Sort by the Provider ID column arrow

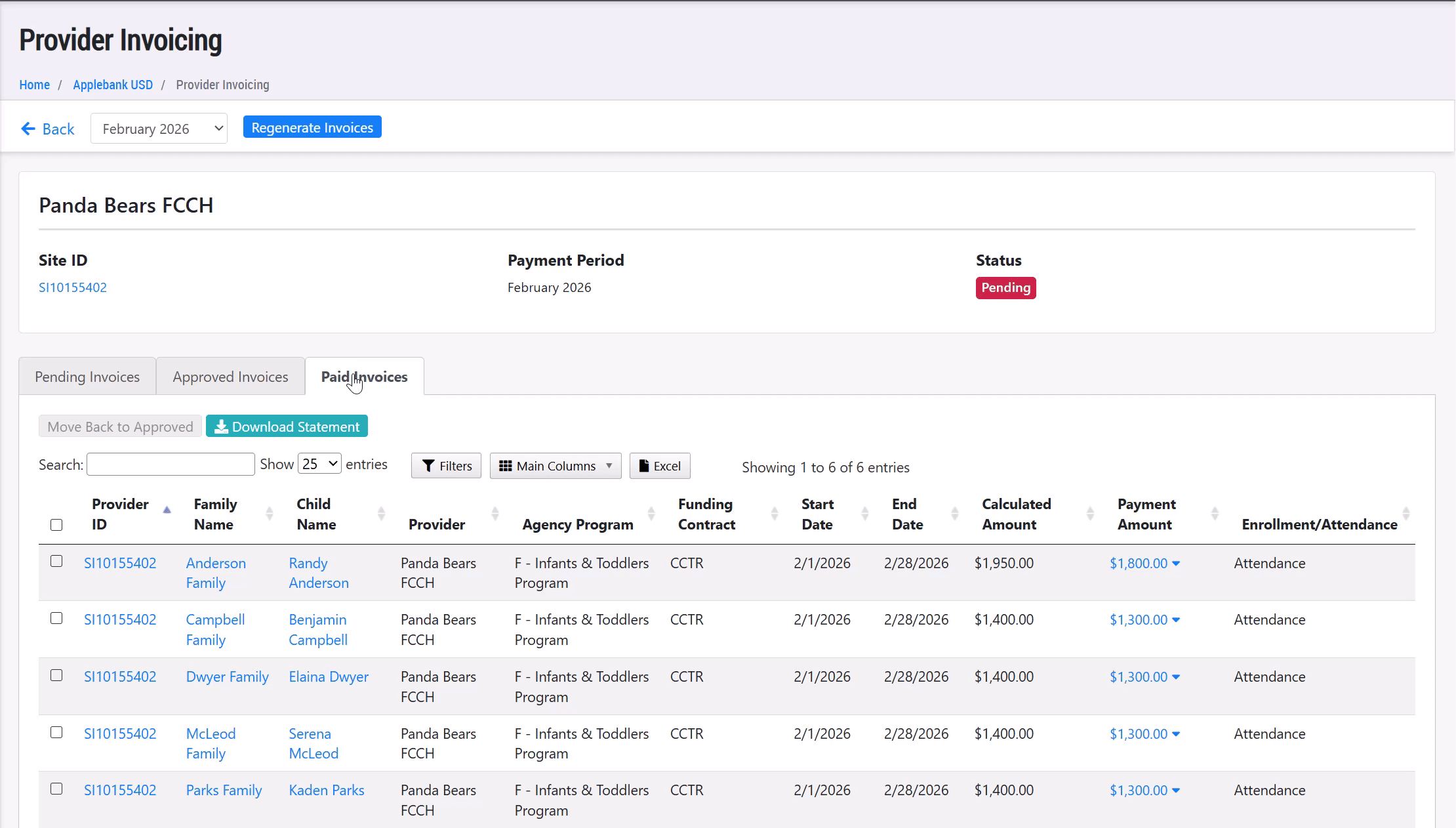[x=167, y=510]
